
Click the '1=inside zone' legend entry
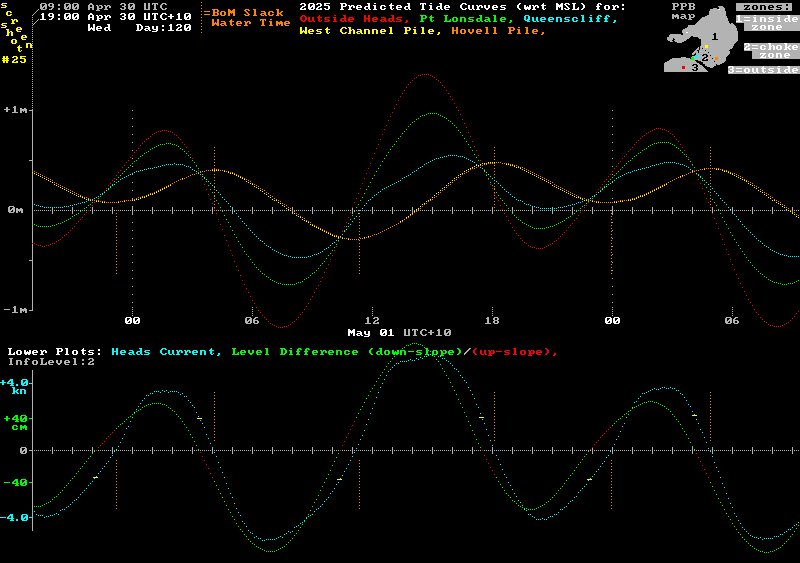click(768, 22)
